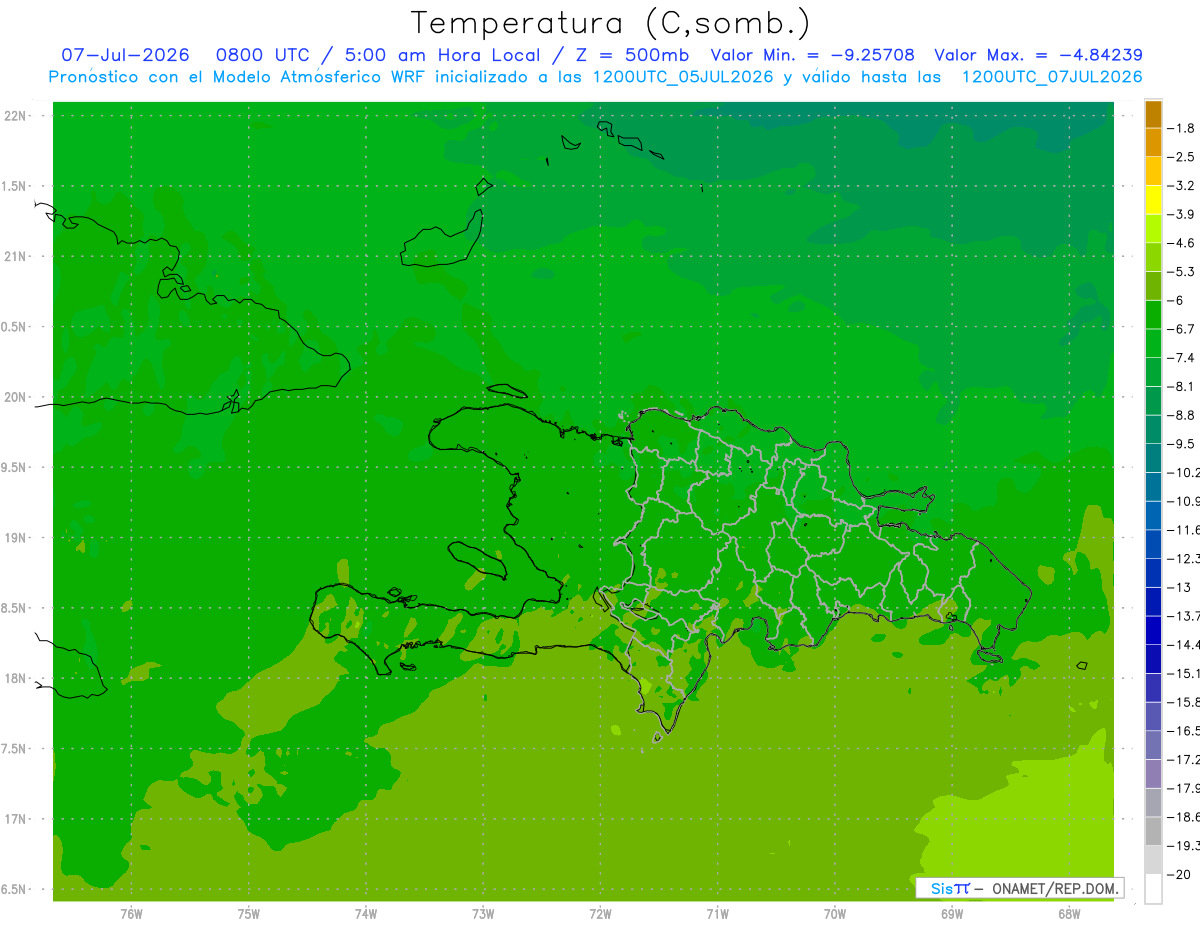Click the '1200UTC_07JUL2026' valid-until time
Screen dimensions: 1200x927
pyautogui.click(x=1051, y=77)
